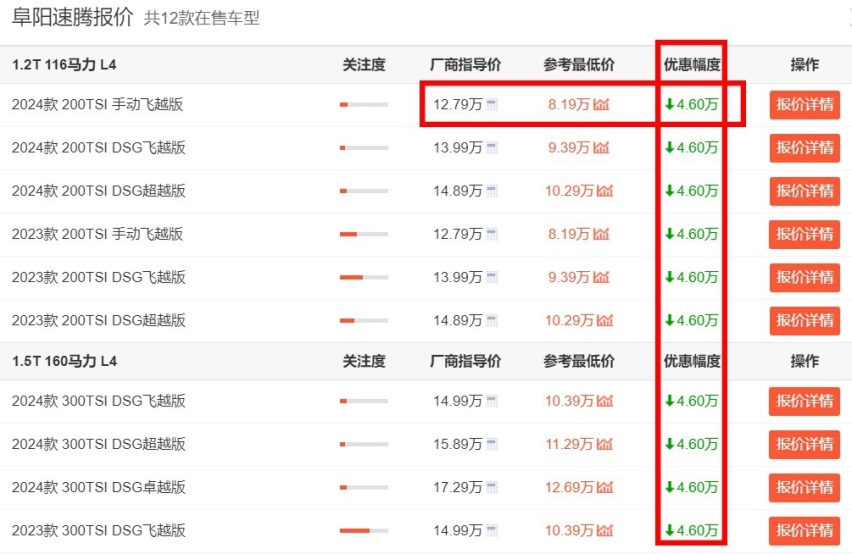Image resolution: width=852 pixels, height=554 pixels.
Task: Select reference price 9.39万 for 2024款 DSG飞越版
Action: [569, 148]
